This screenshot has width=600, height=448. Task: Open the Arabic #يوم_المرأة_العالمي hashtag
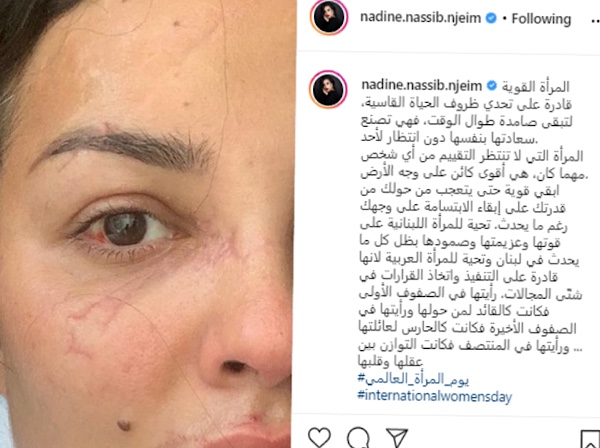pos(413,379)
